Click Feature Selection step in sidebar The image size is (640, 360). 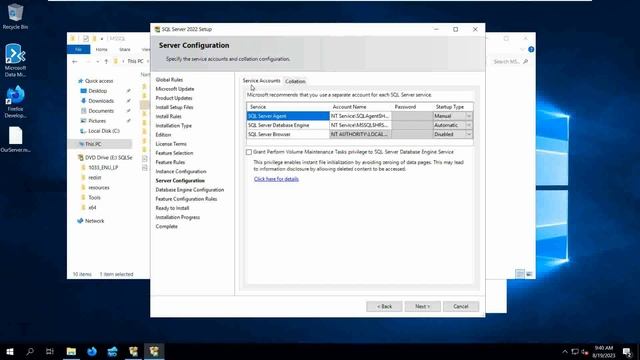174,153
